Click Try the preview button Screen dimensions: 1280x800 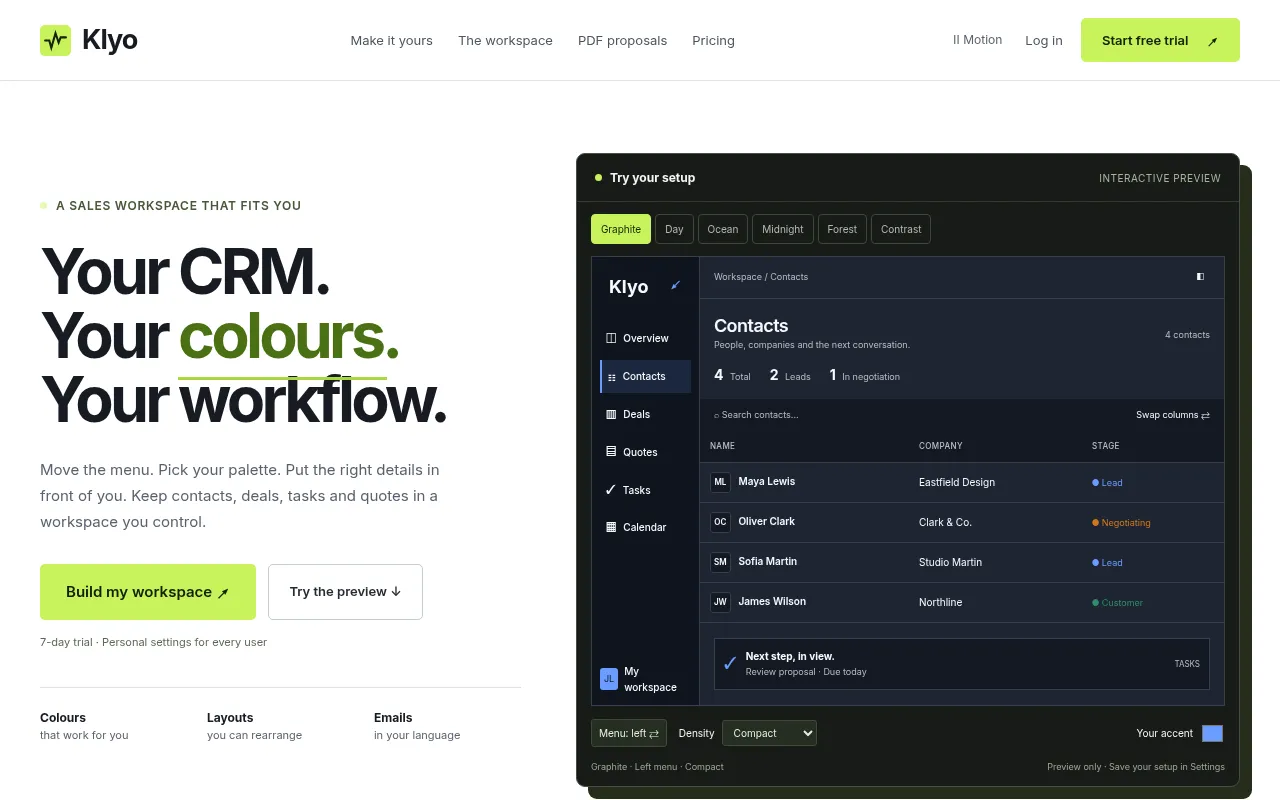point(345,592)
